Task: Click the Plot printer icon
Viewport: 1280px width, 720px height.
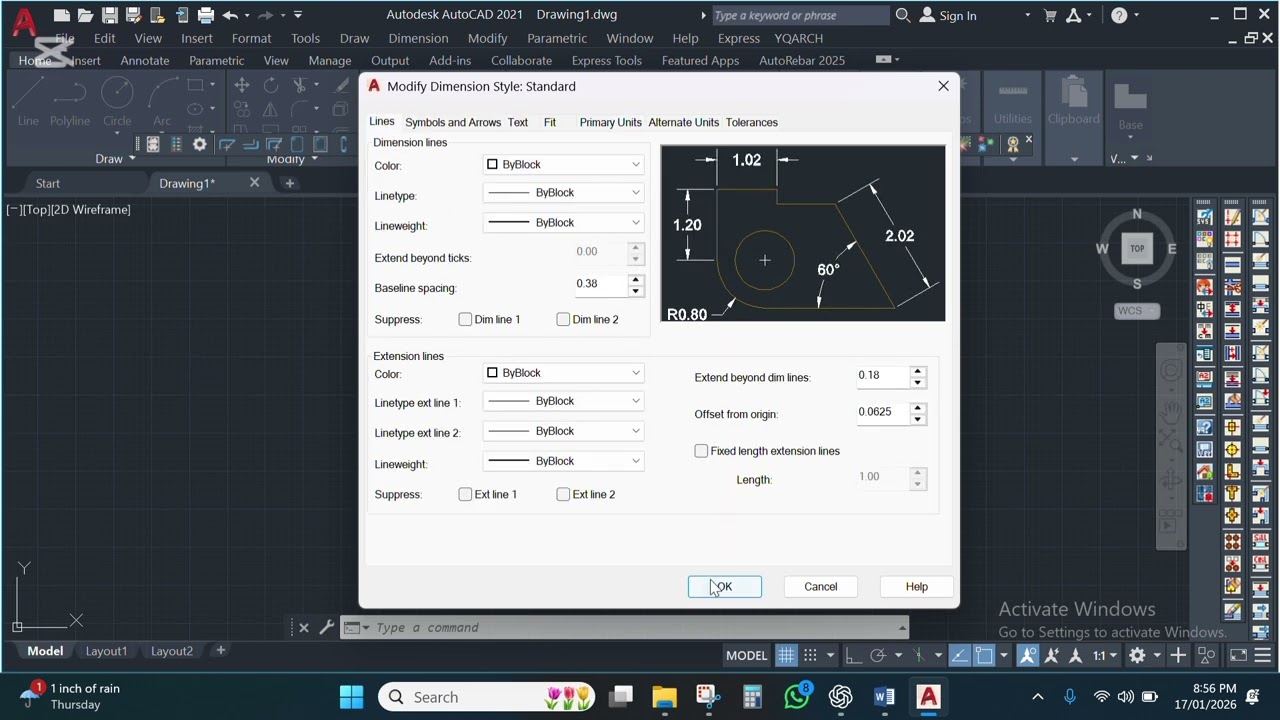Action: tap(206, 15)
